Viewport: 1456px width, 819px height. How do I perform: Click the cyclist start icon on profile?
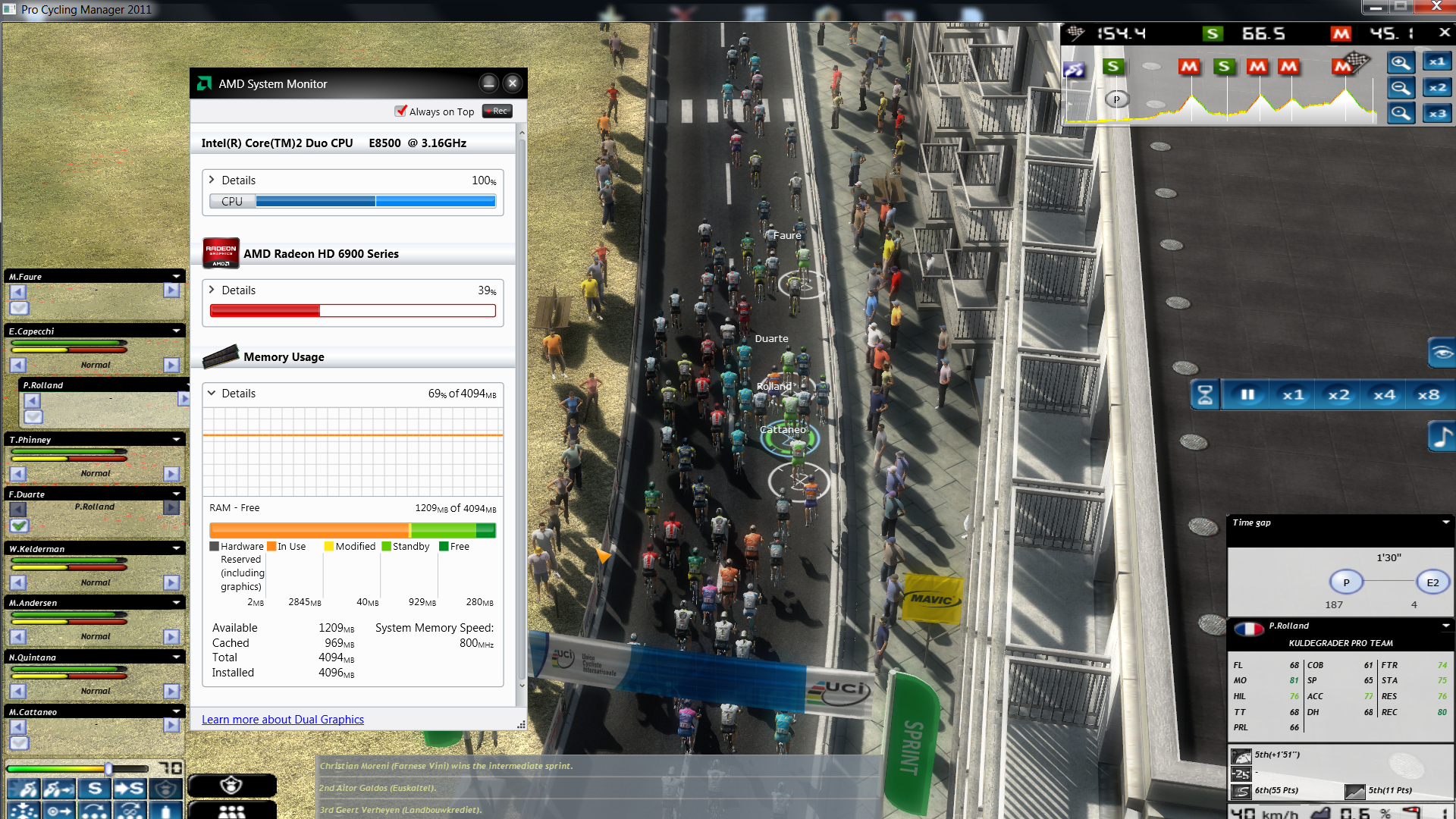(1074, 70)
